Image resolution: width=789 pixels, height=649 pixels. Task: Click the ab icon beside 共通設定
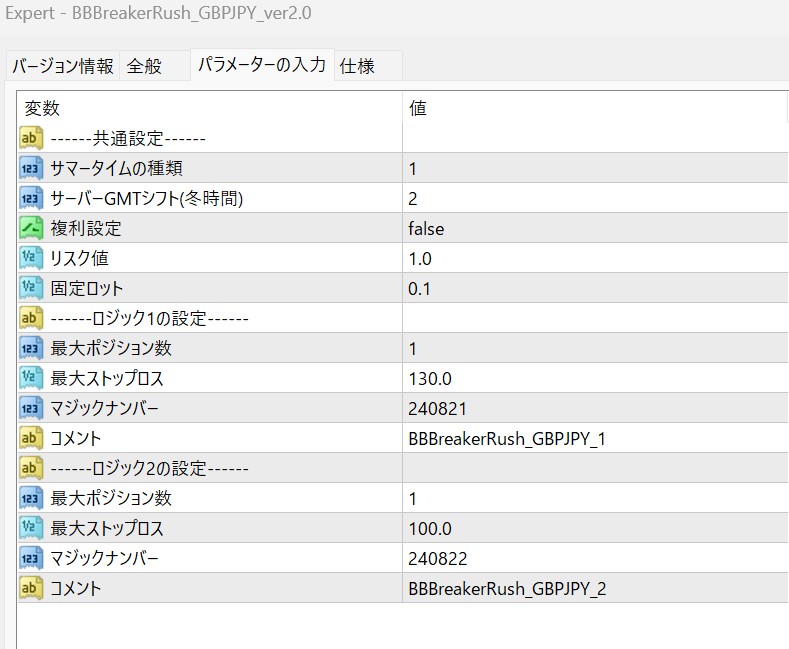point(31,138)
